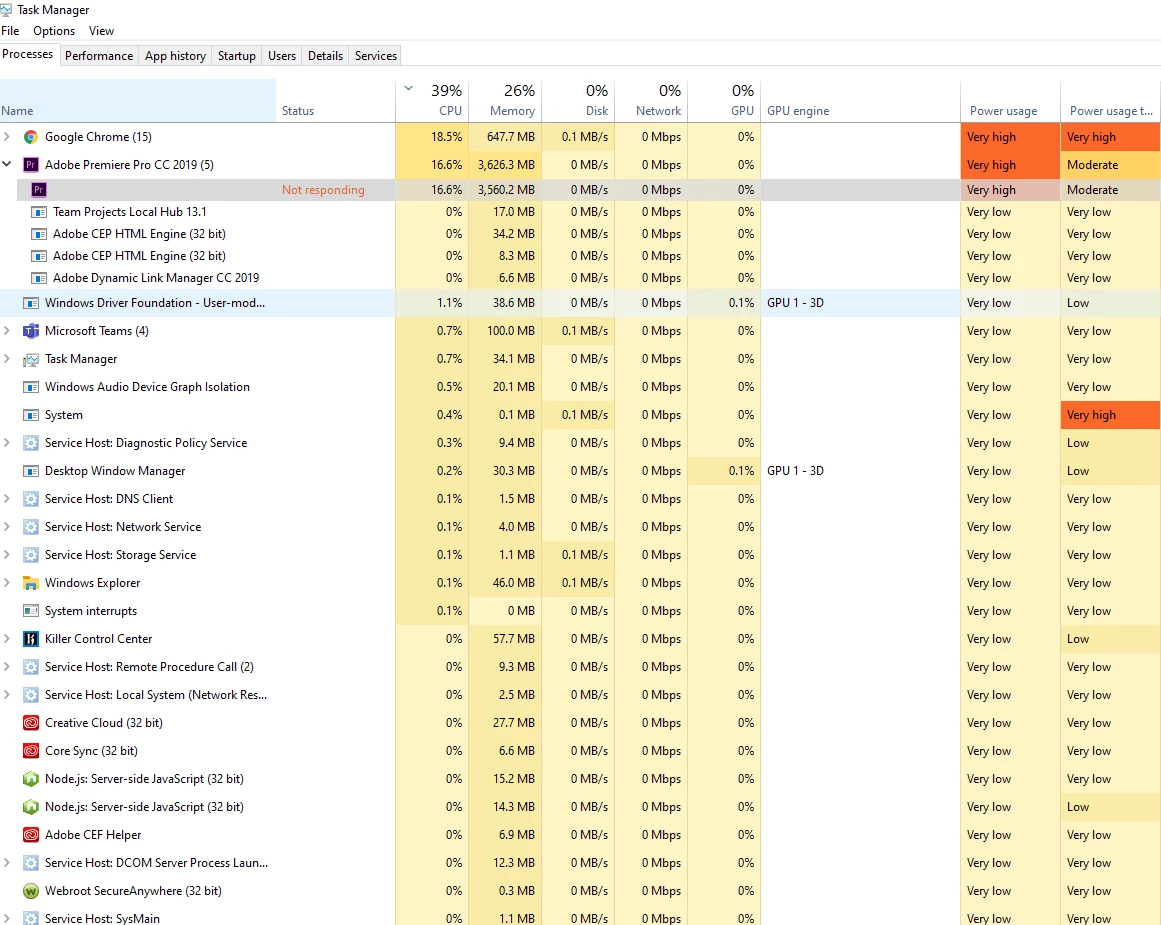Screen dimensions: 1161x925
Task: Click the Microsoft Teams process icon
Action: [x=30, y=331]
